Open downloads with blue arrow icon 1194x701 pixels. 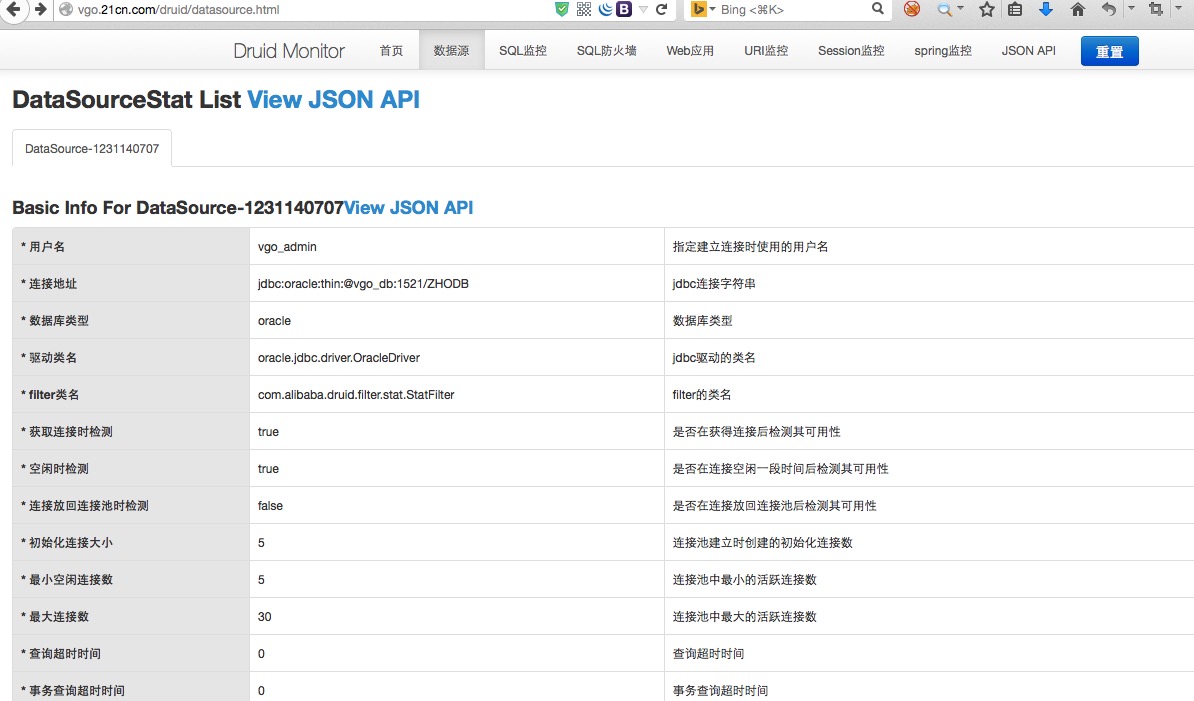(x=1046, y=9)
